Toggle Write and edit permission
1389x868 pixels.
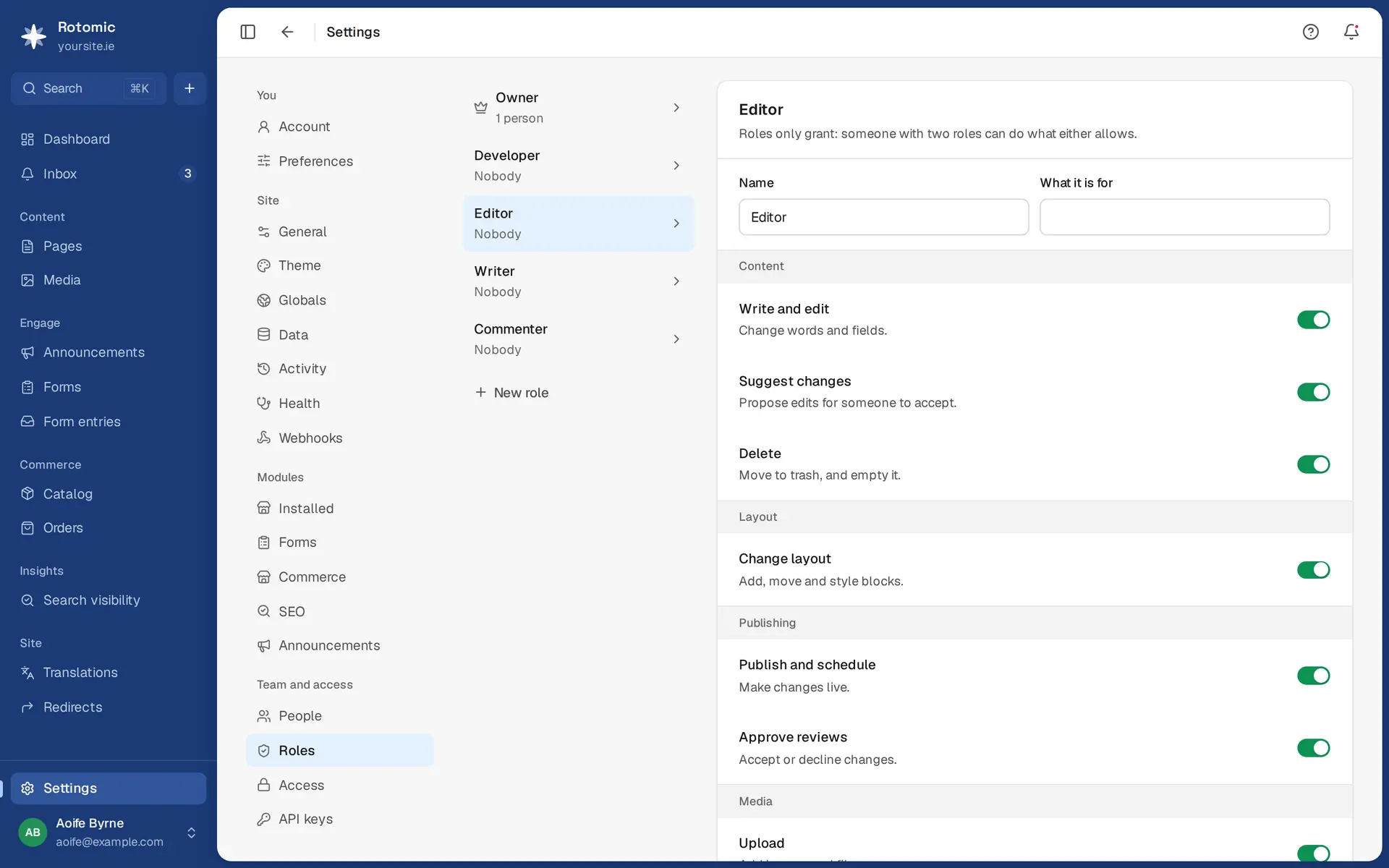1313,320
